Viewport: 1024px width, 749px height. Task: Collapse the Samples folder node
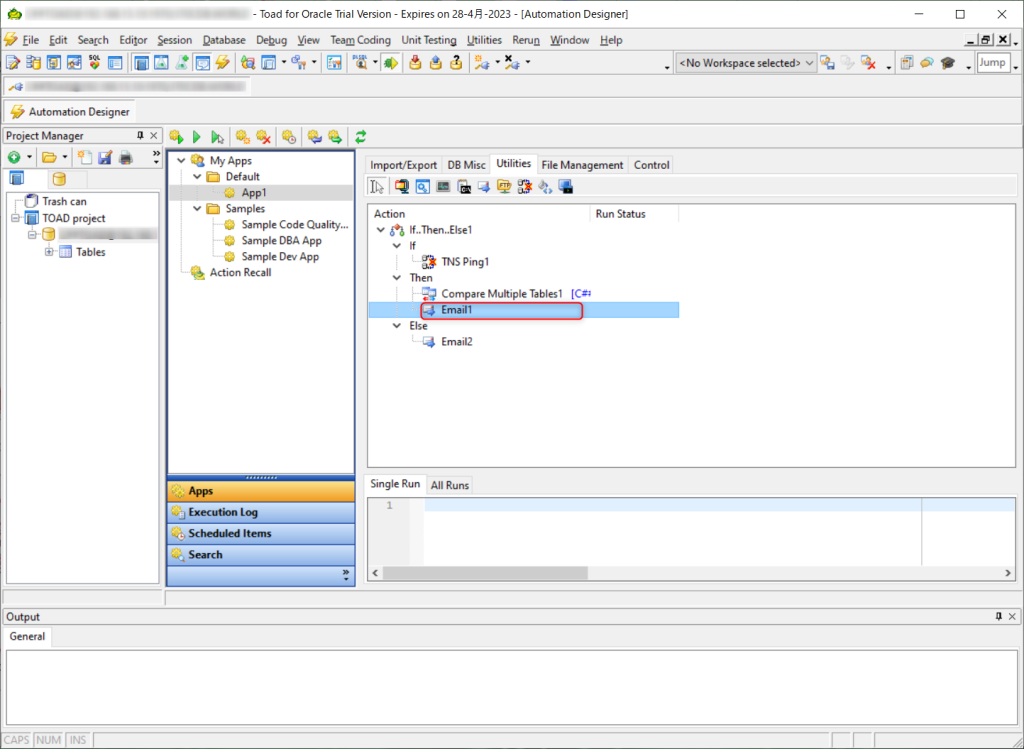[x=197, y=209]
